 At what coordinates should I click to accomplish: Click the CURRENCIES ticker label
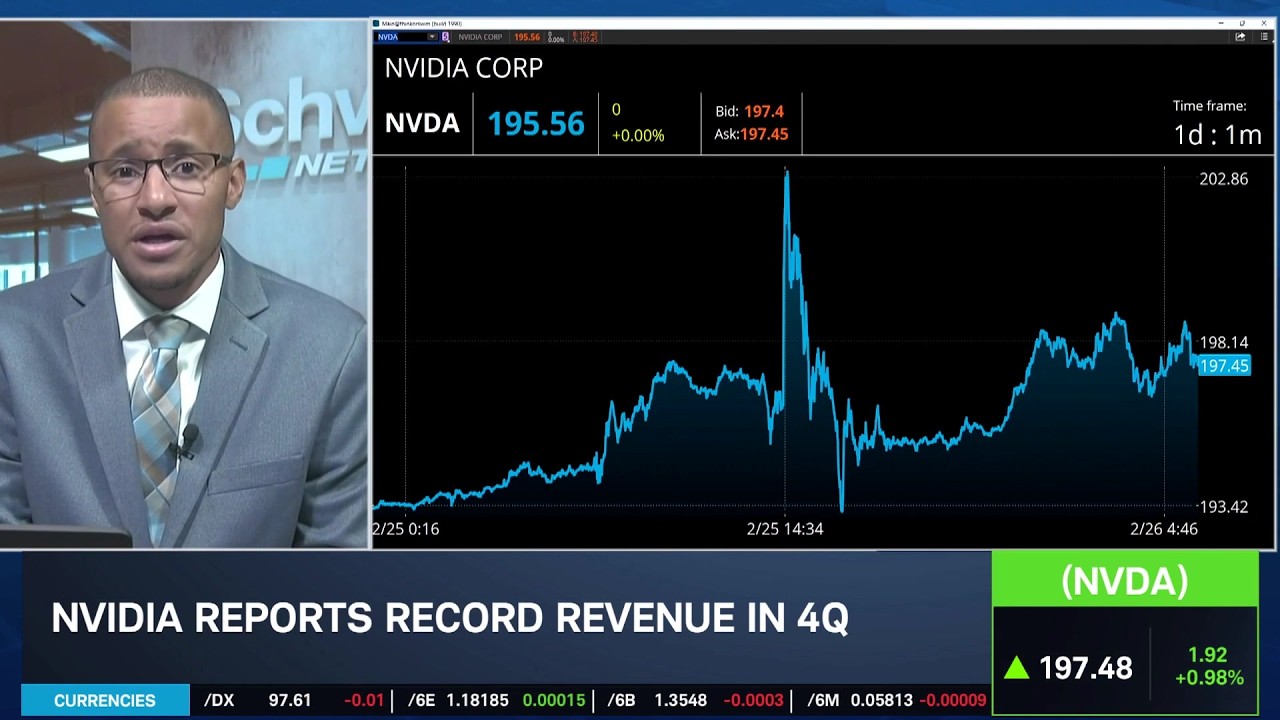tap(105, 701)
